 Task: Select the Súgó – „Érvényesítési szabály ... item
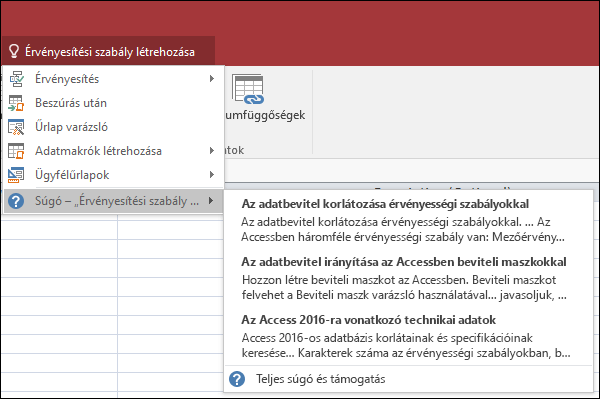[113, 201]
